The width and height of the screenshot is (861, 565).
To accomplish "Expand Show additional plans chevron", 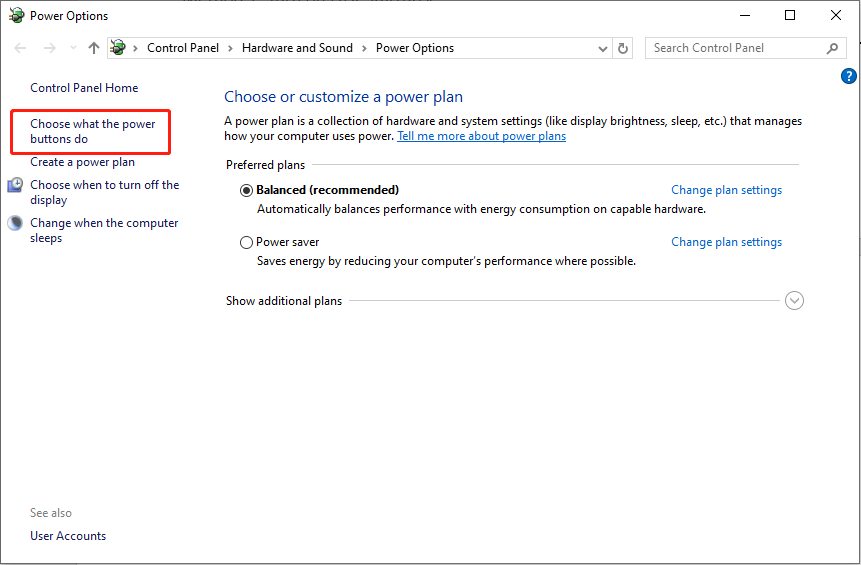I will coord(794,300).
